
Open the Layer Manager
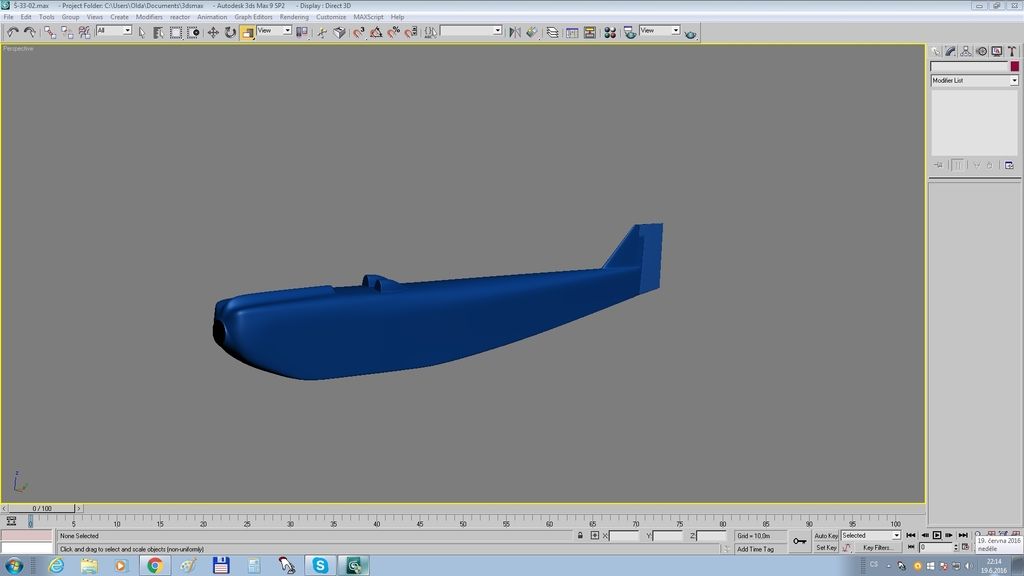[x=552, y=32]
